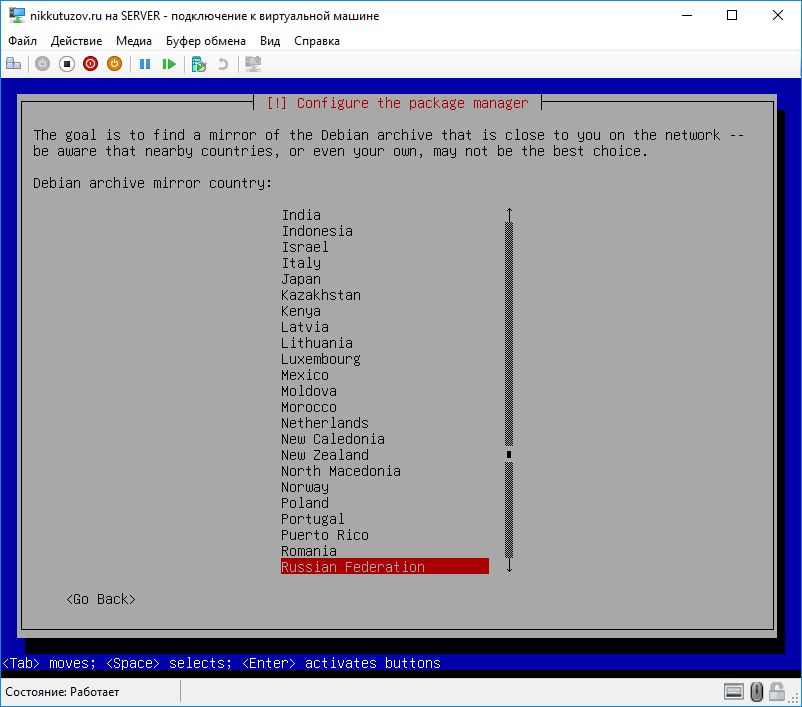
Task: Activate the <Go Back> button
Action: (x=100, y=599)
